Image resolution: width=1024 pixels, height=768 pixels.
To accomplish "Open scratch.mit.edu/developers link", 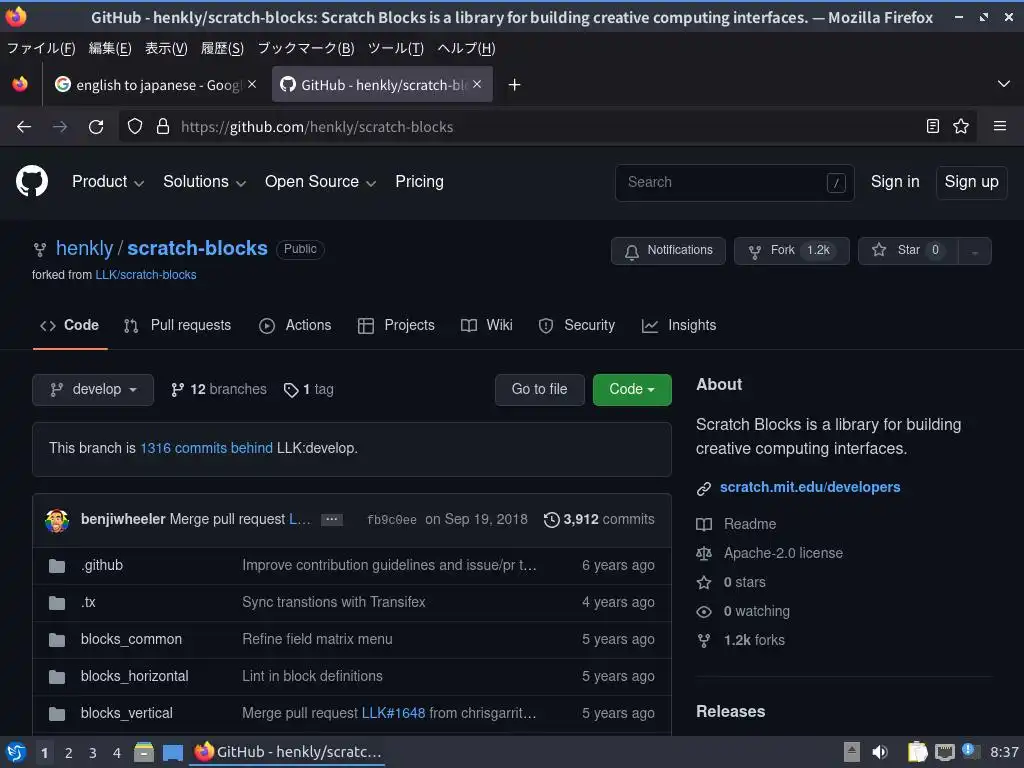I will tap(810, 487).
